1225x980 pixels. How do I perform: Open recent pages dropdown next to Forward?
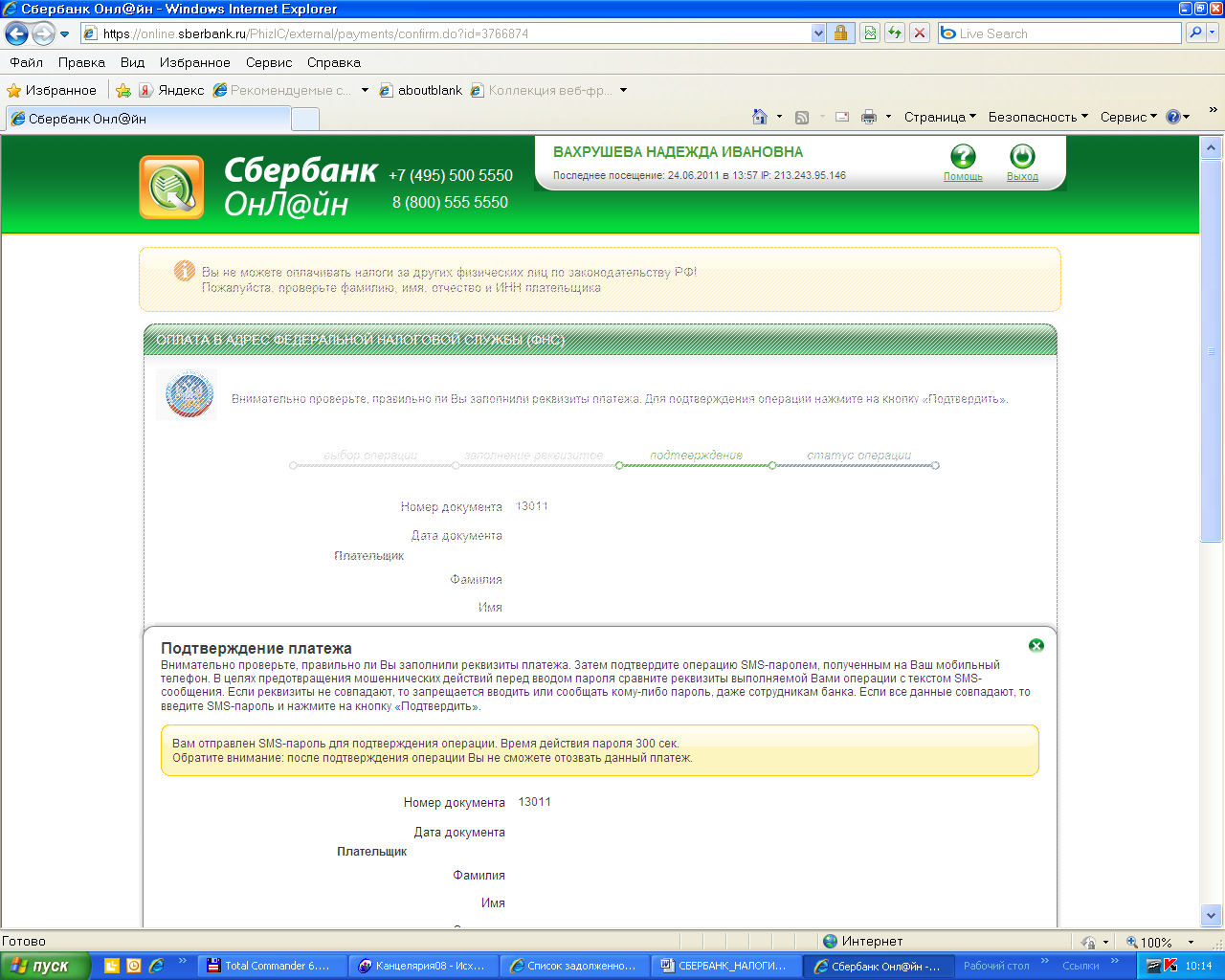coord(65,34)
